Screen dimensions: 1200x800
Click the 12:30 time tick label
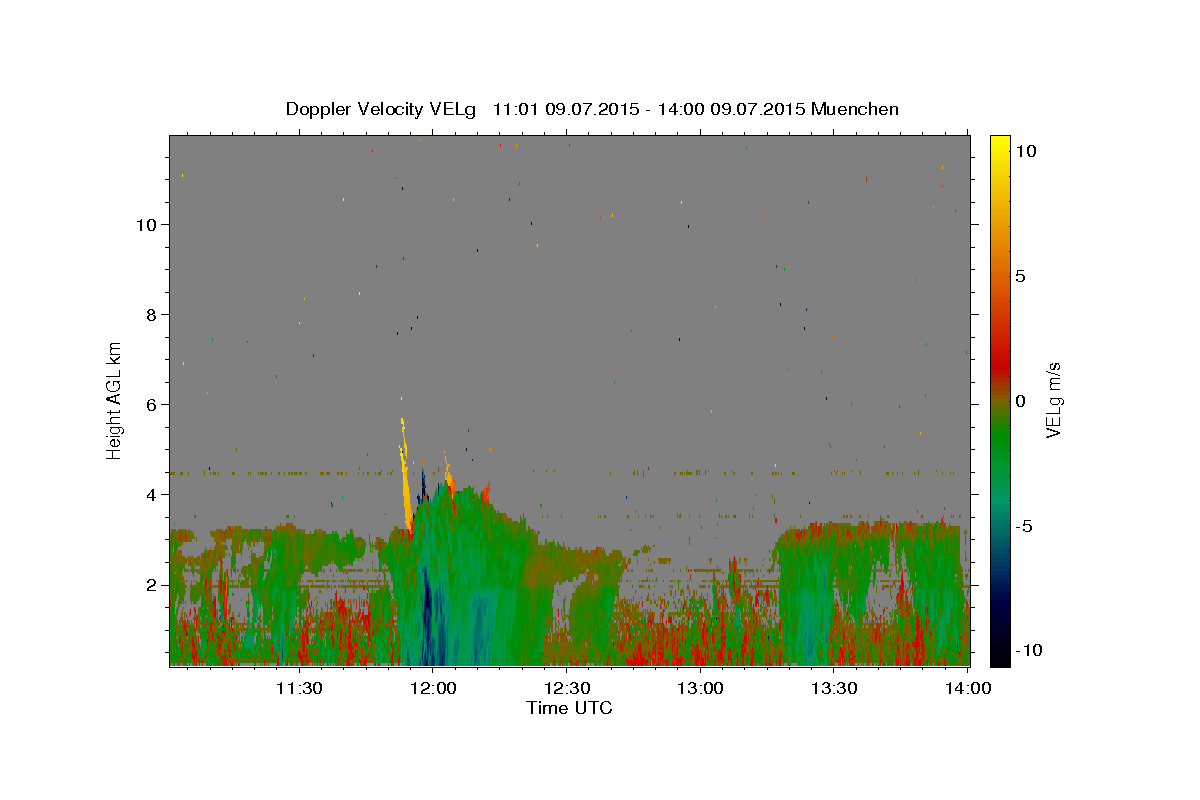click(x=567, y=688)
